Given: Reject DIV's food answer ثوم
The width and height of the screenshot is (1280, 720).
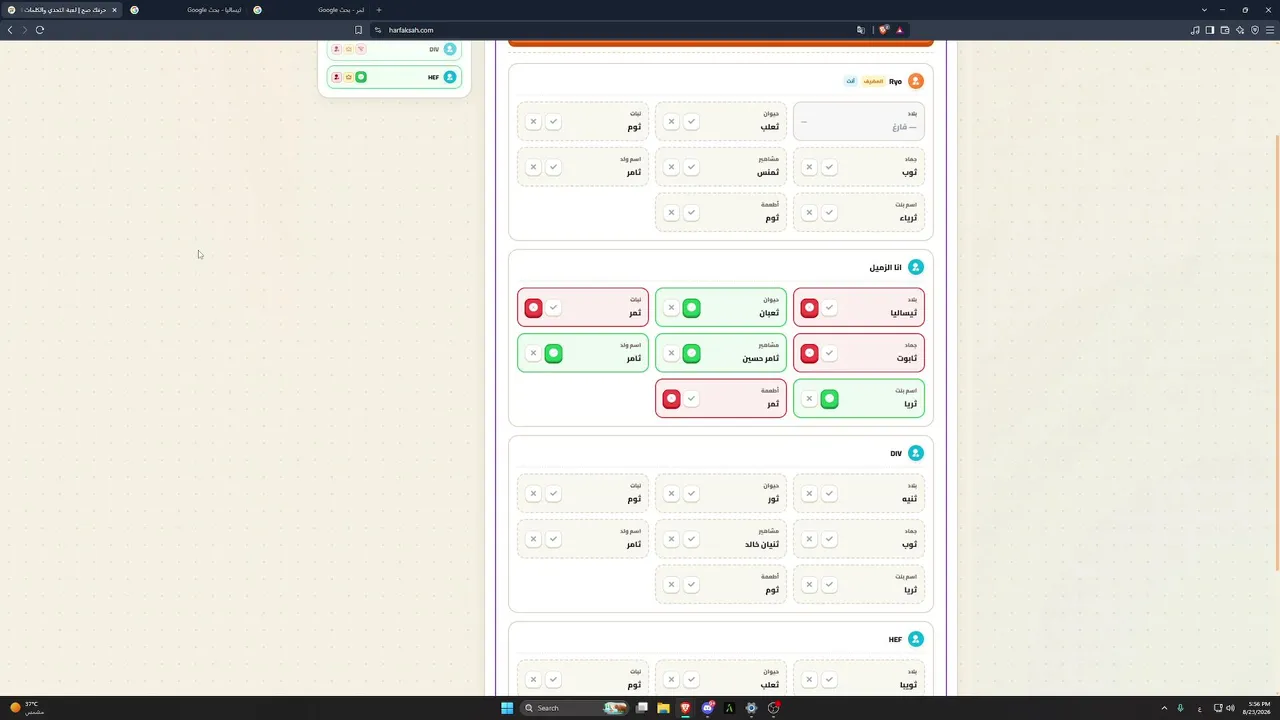Looking at the screenshot, I should tap(671, 584).
